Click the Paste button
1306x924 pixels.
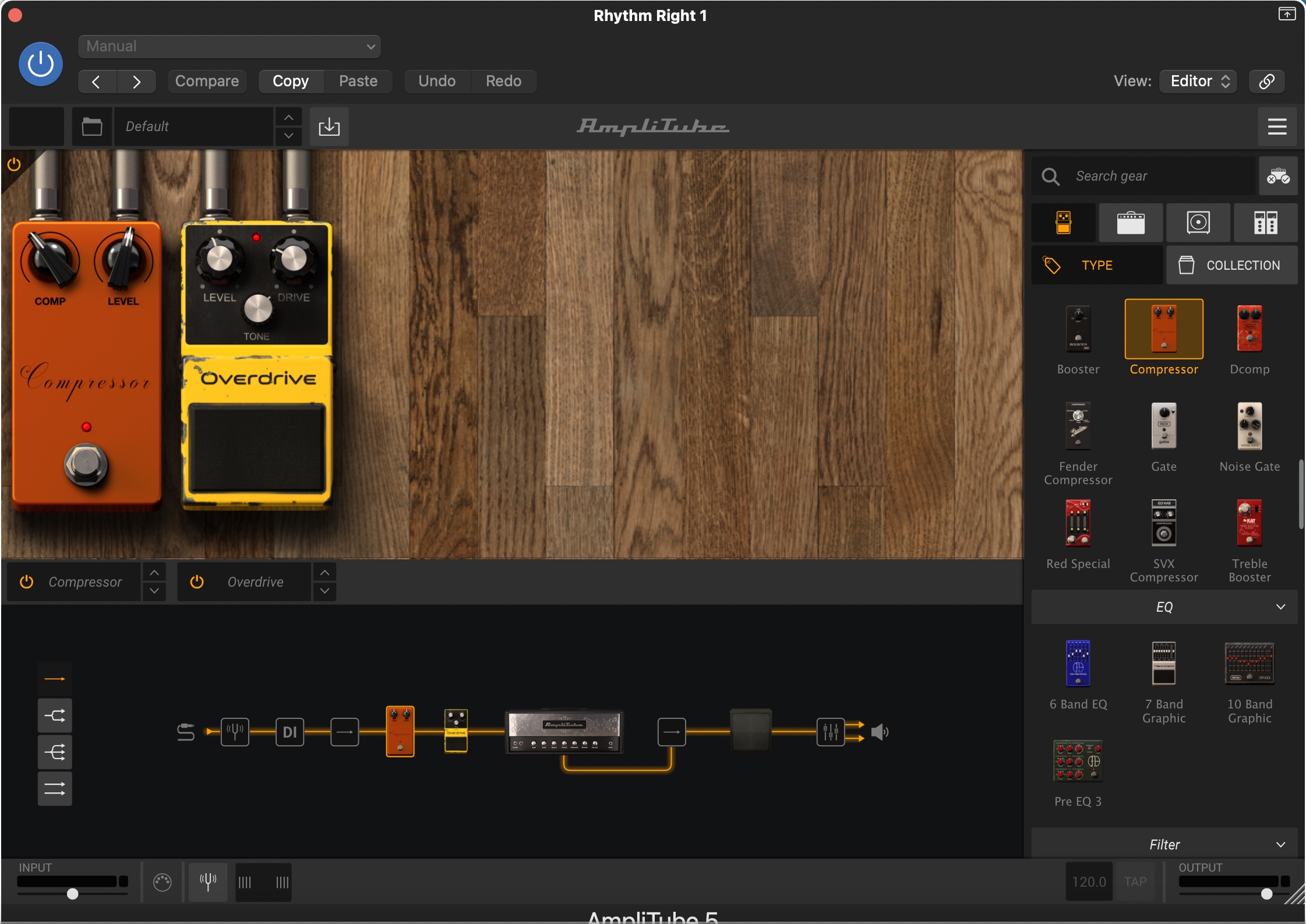coord(358,82)
